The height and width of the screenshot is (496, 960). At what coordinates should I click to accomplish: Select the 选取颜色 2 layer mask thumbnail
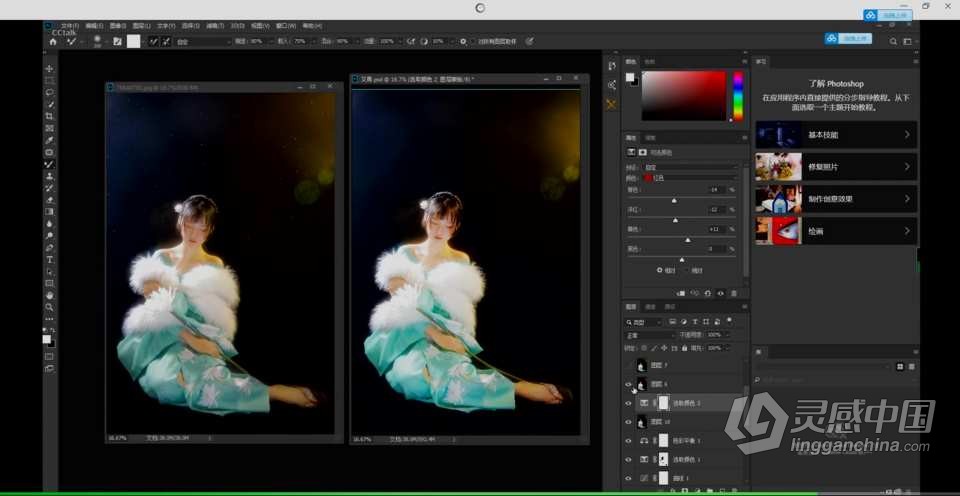(x=663, y=404)
